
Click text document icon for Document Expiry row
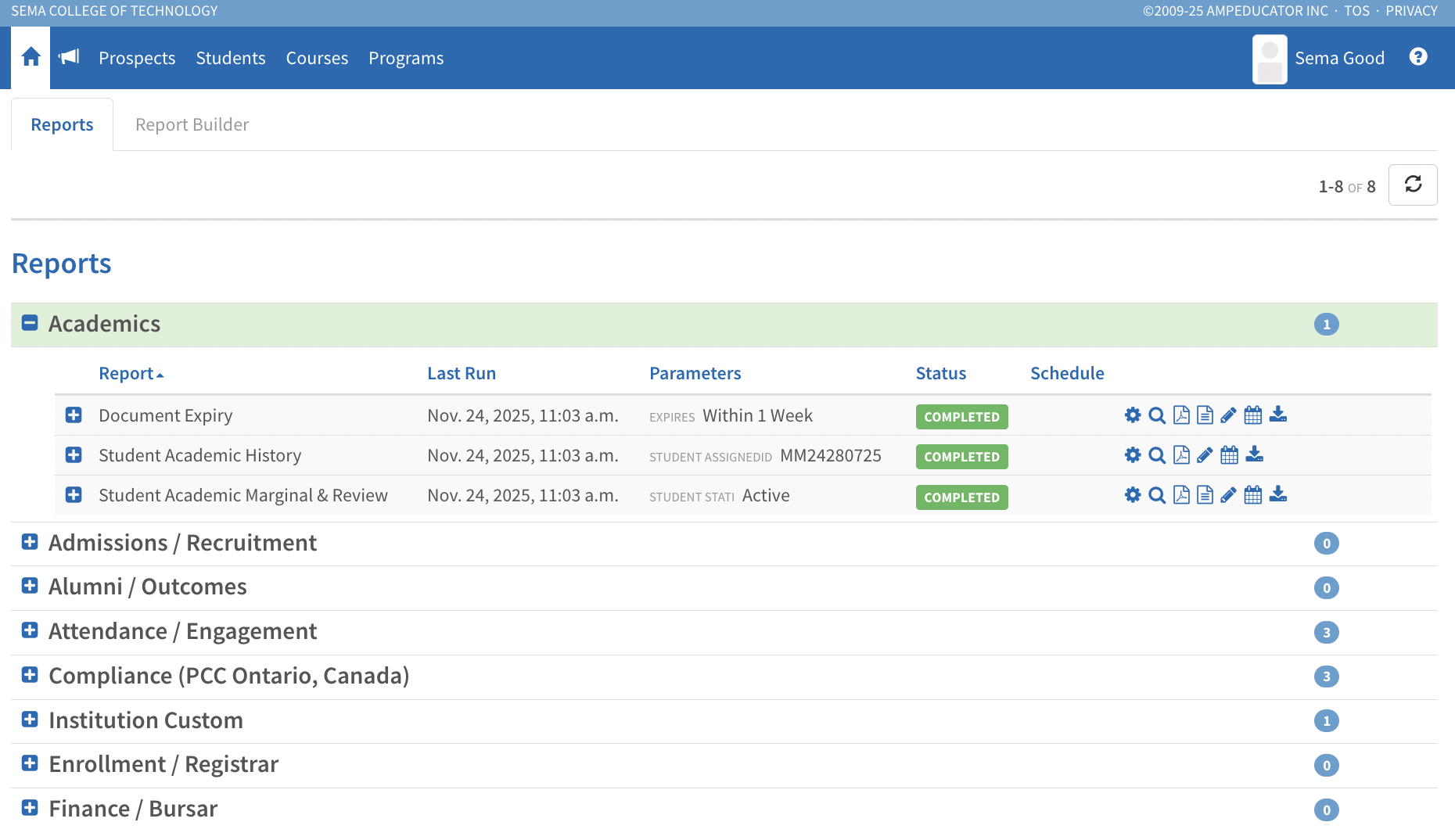pos(1205,415)
